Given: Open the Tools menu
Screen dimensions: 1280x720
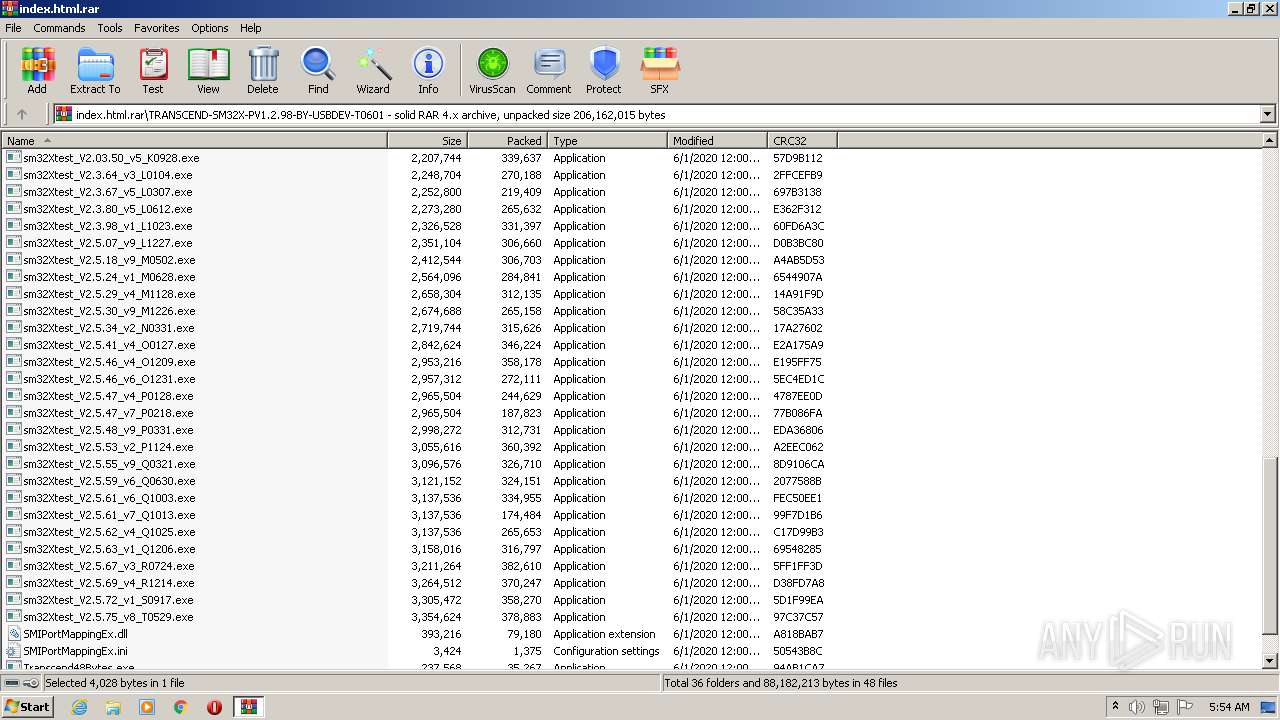Looking at the screenshot, I should (110, 28).
